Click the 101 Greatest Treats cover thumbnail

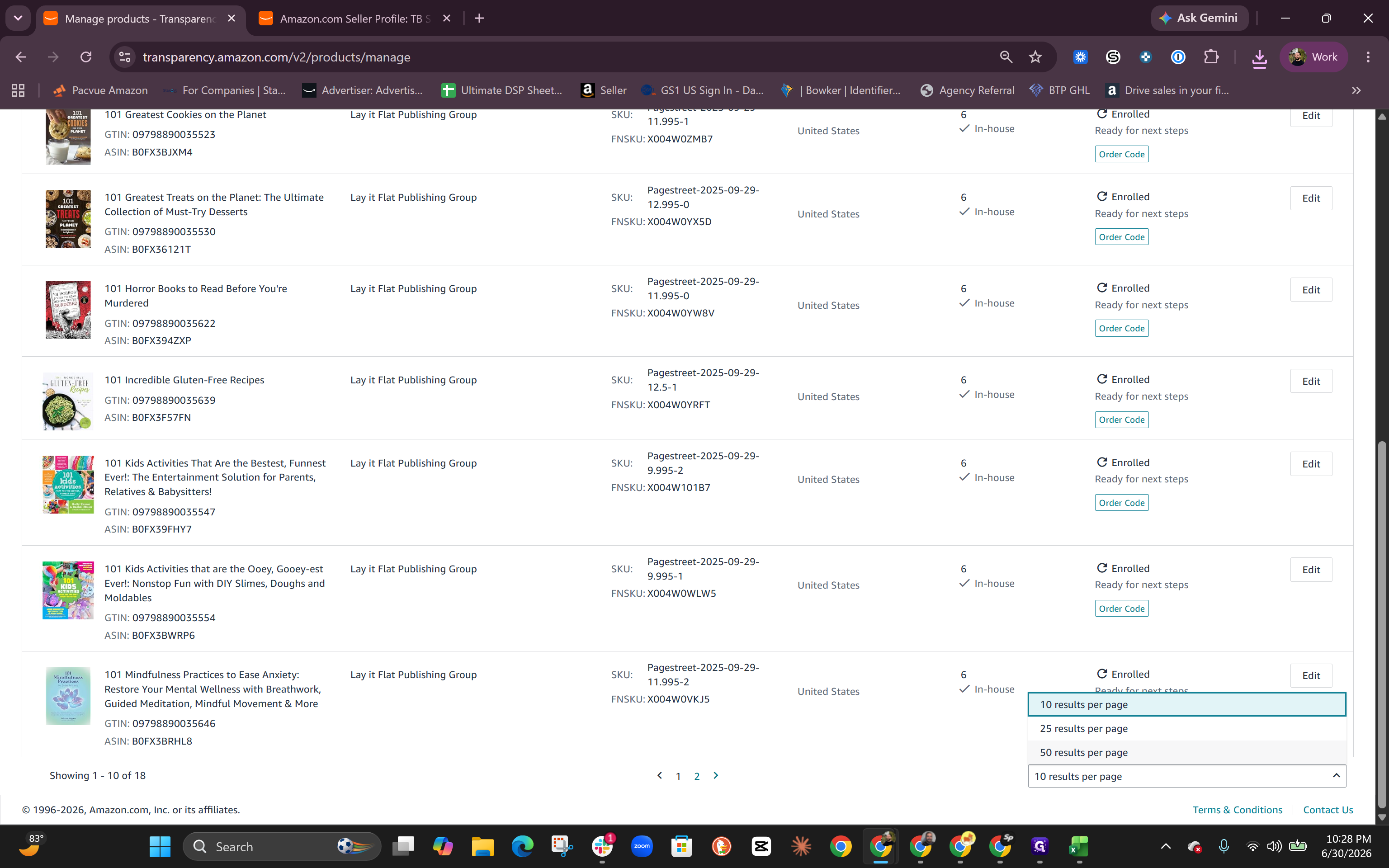[x=68, y=219]
